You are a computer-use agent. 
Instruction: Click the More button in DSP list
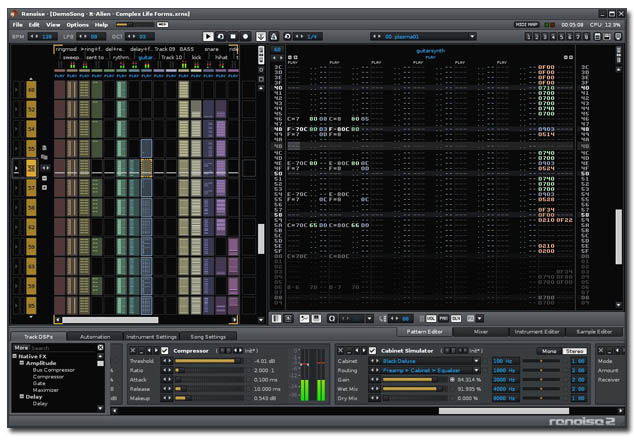(x=21, y=347)
